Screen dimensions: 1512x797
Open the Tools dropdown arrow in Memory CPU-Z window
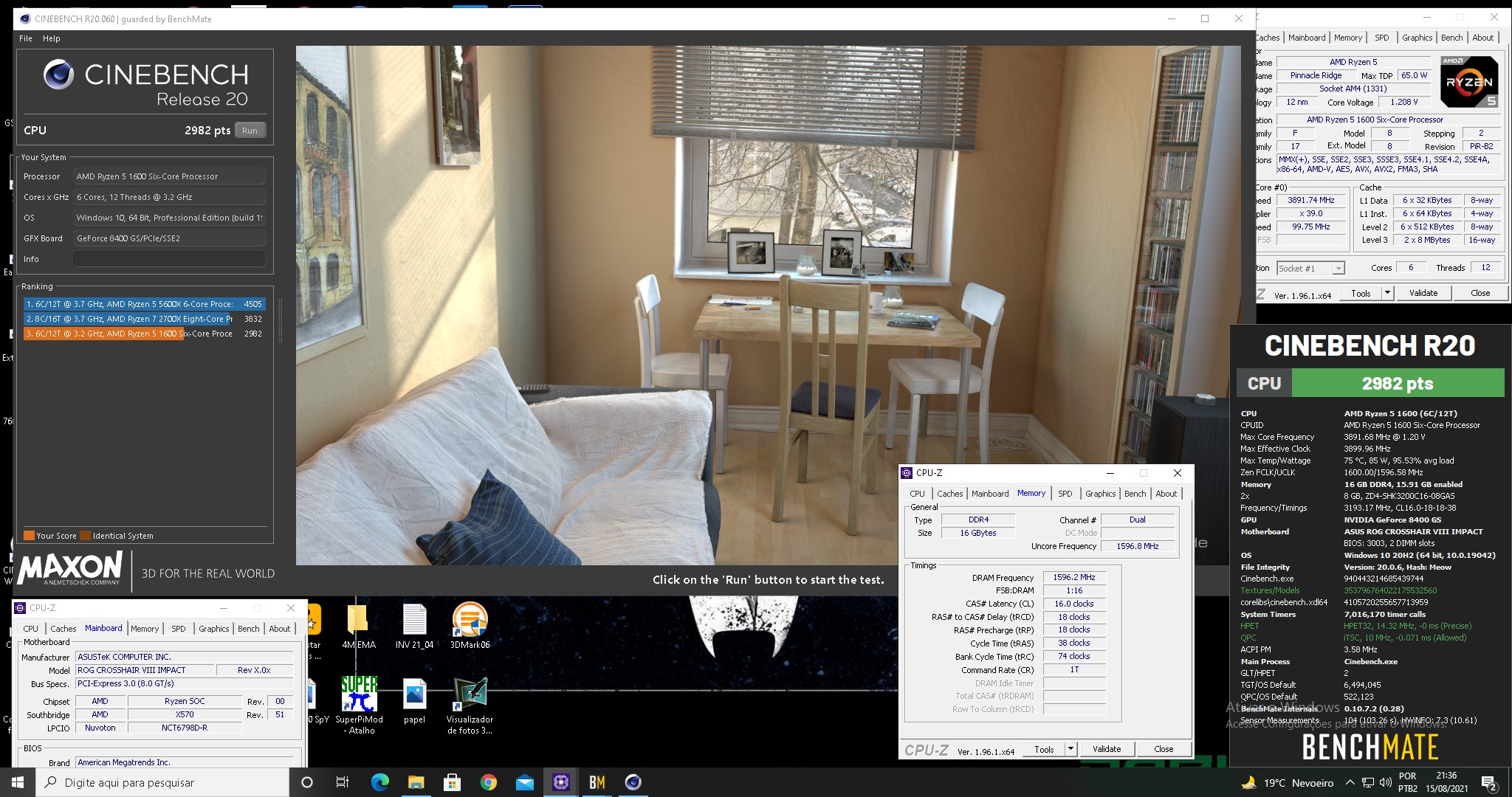click(1071, 749)
